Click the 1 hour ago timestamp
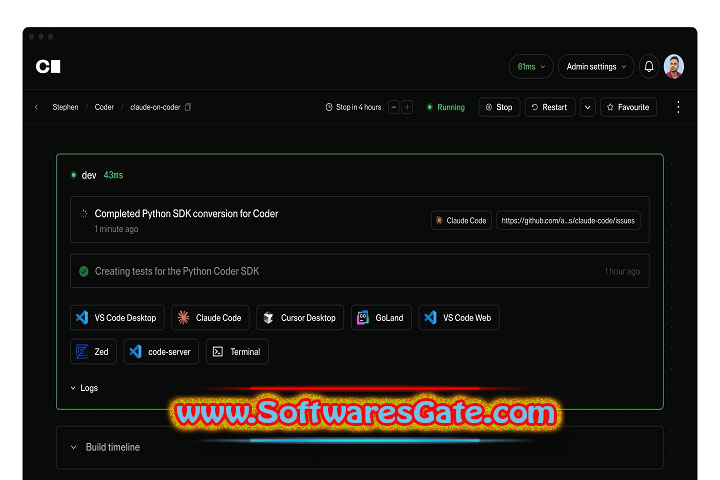Image resolution: width=720 pixels, height=480 pixels. click(x=622, y=271)
